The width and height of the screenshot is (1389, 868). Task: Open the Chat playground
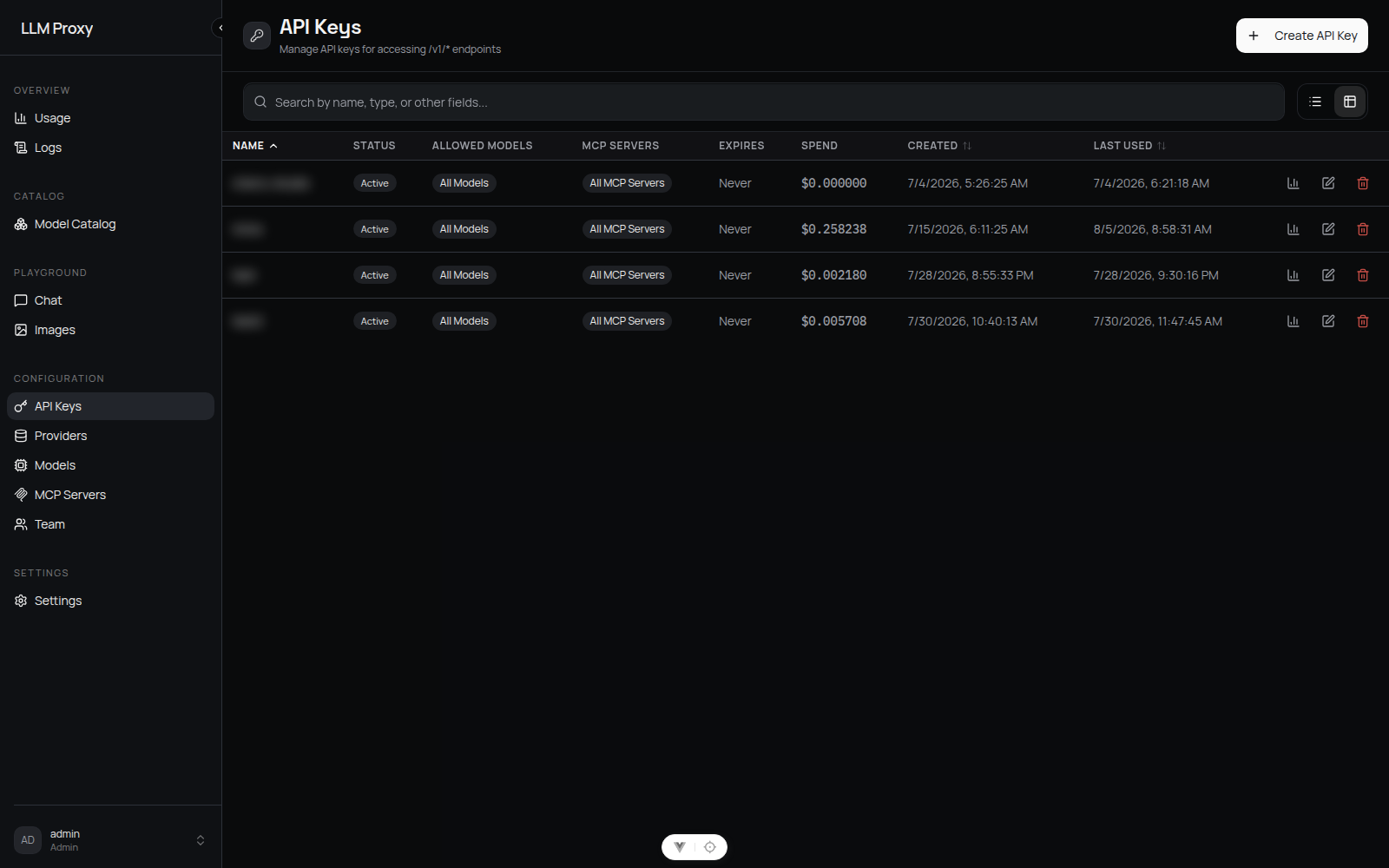[110, 300]
